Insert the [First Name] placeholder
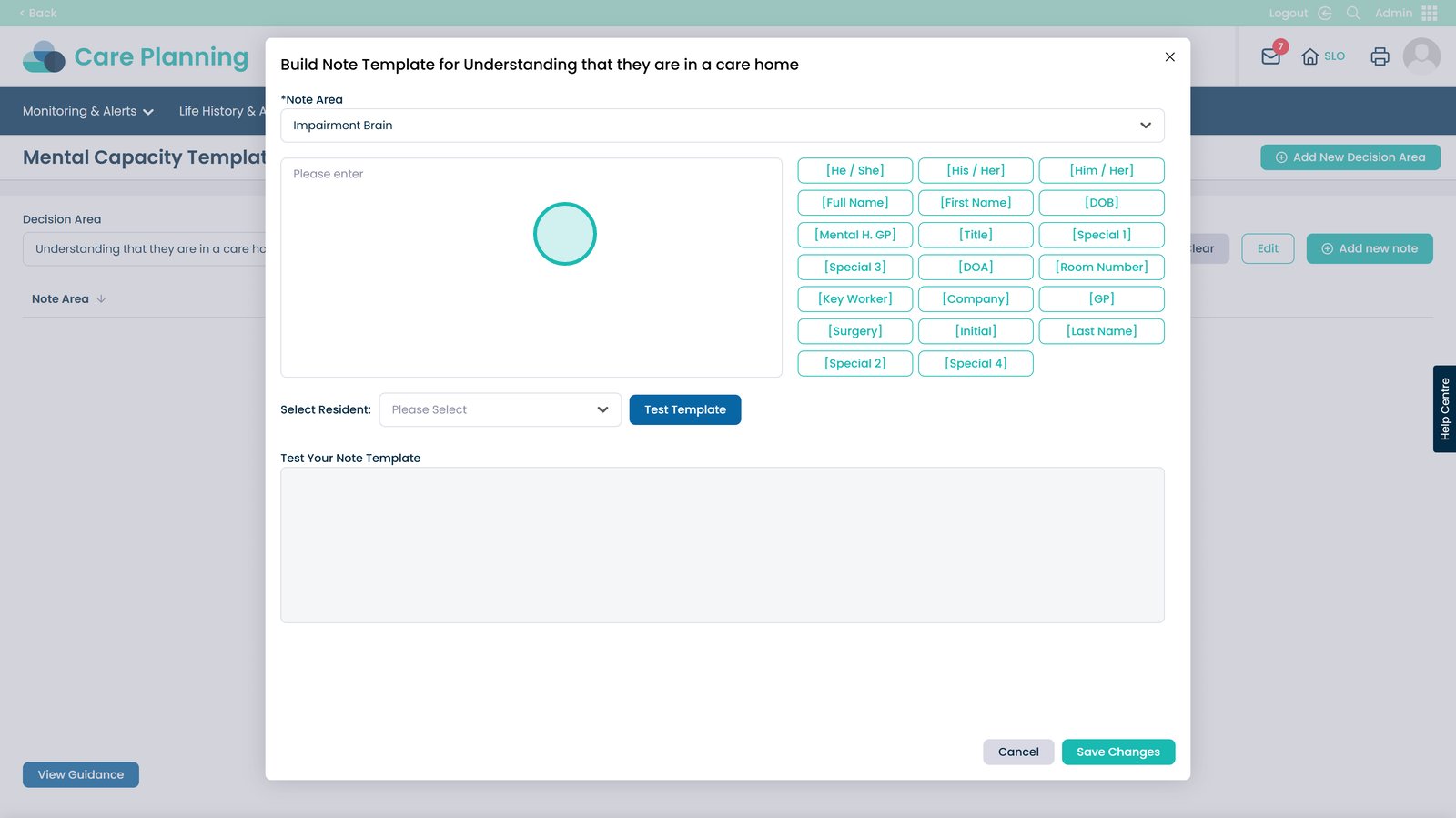 point(976,202)
